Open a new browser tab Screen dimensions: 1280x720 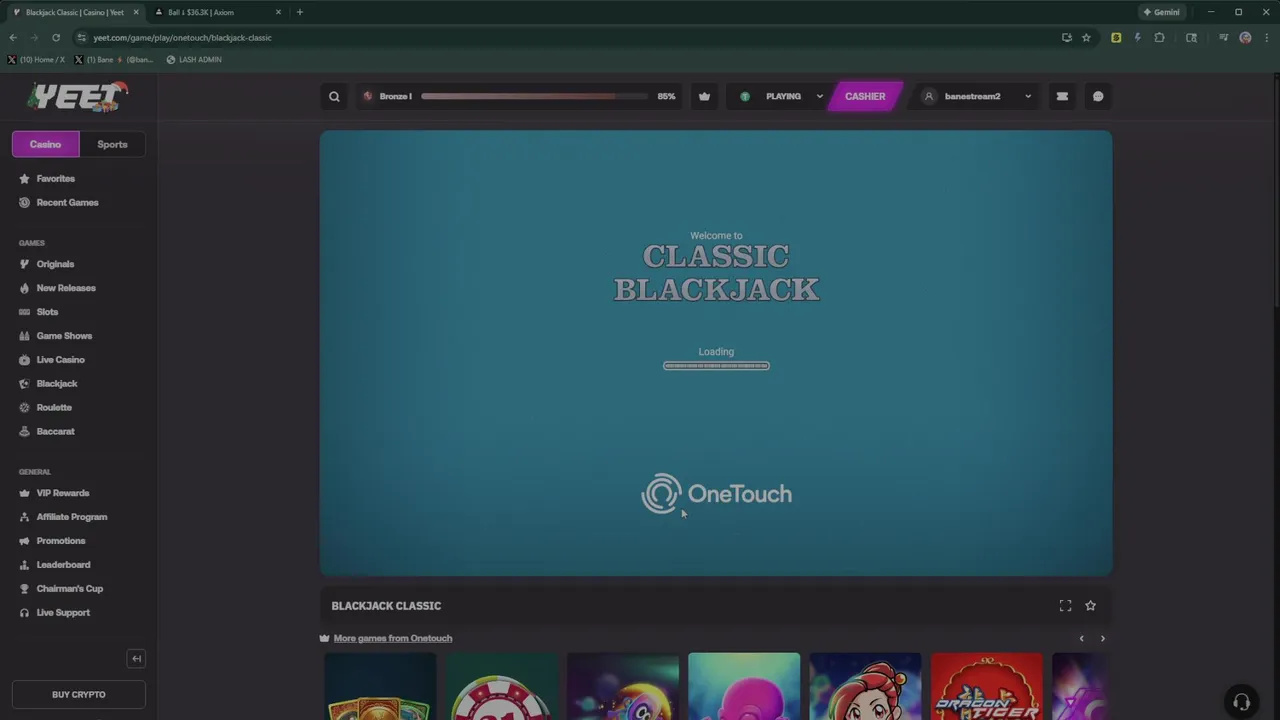(x=299, y=12)
